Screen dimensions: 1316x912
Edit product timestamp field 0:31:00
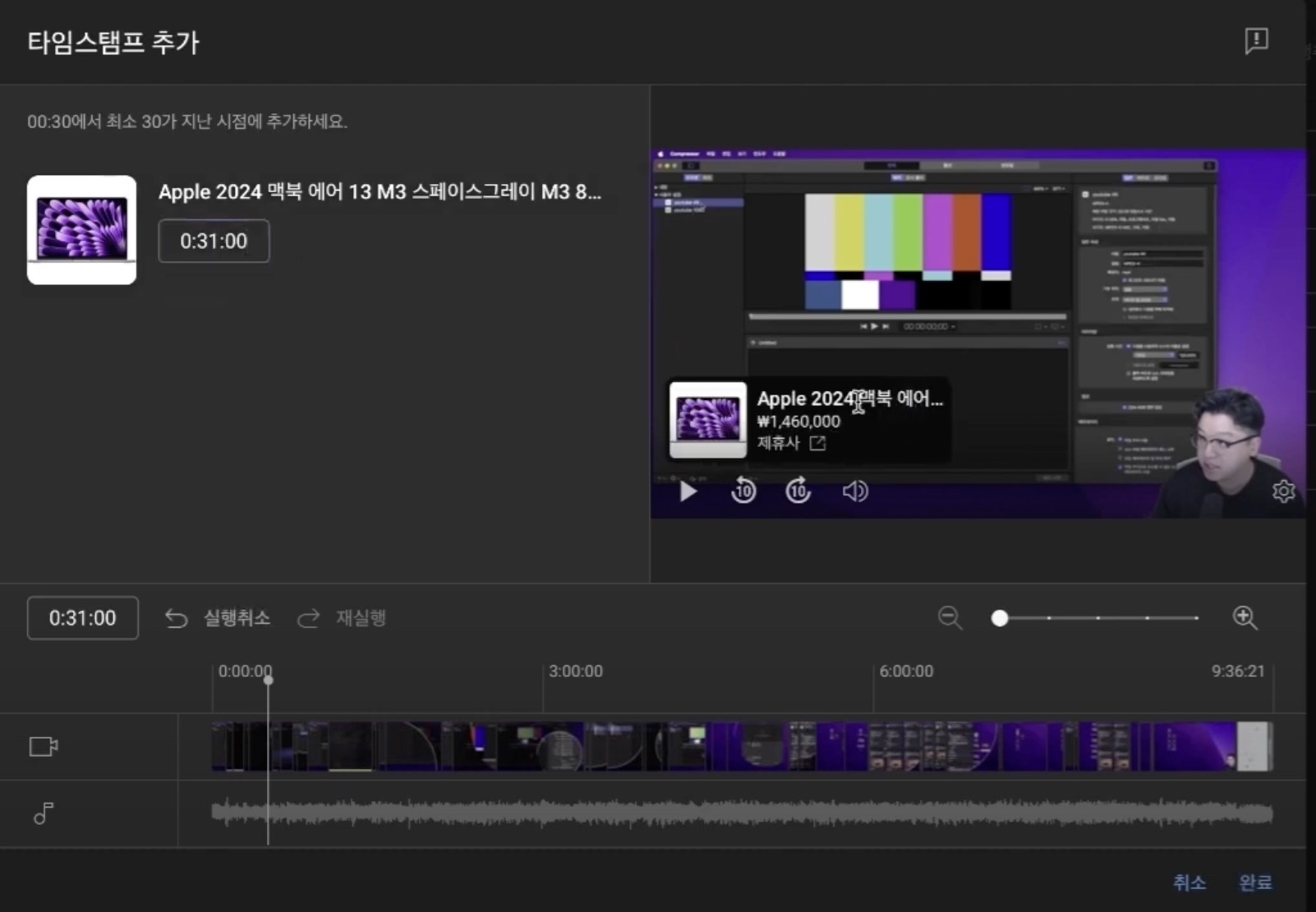[214, 241]
